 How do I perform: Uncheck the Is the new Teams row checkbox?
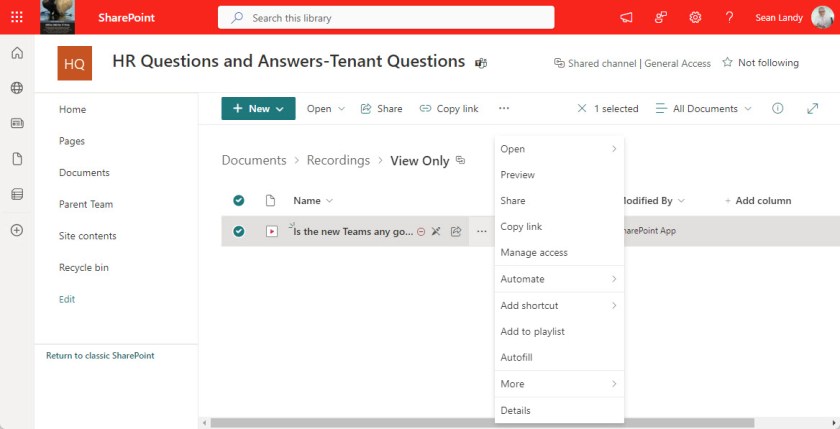[x=238, y=231]
